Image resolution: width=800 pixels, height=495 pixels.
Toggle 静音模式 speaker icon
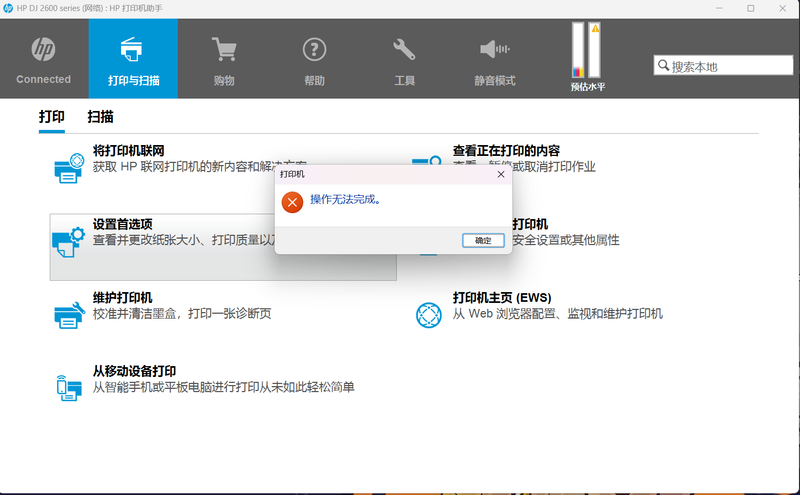click(494, 50)
